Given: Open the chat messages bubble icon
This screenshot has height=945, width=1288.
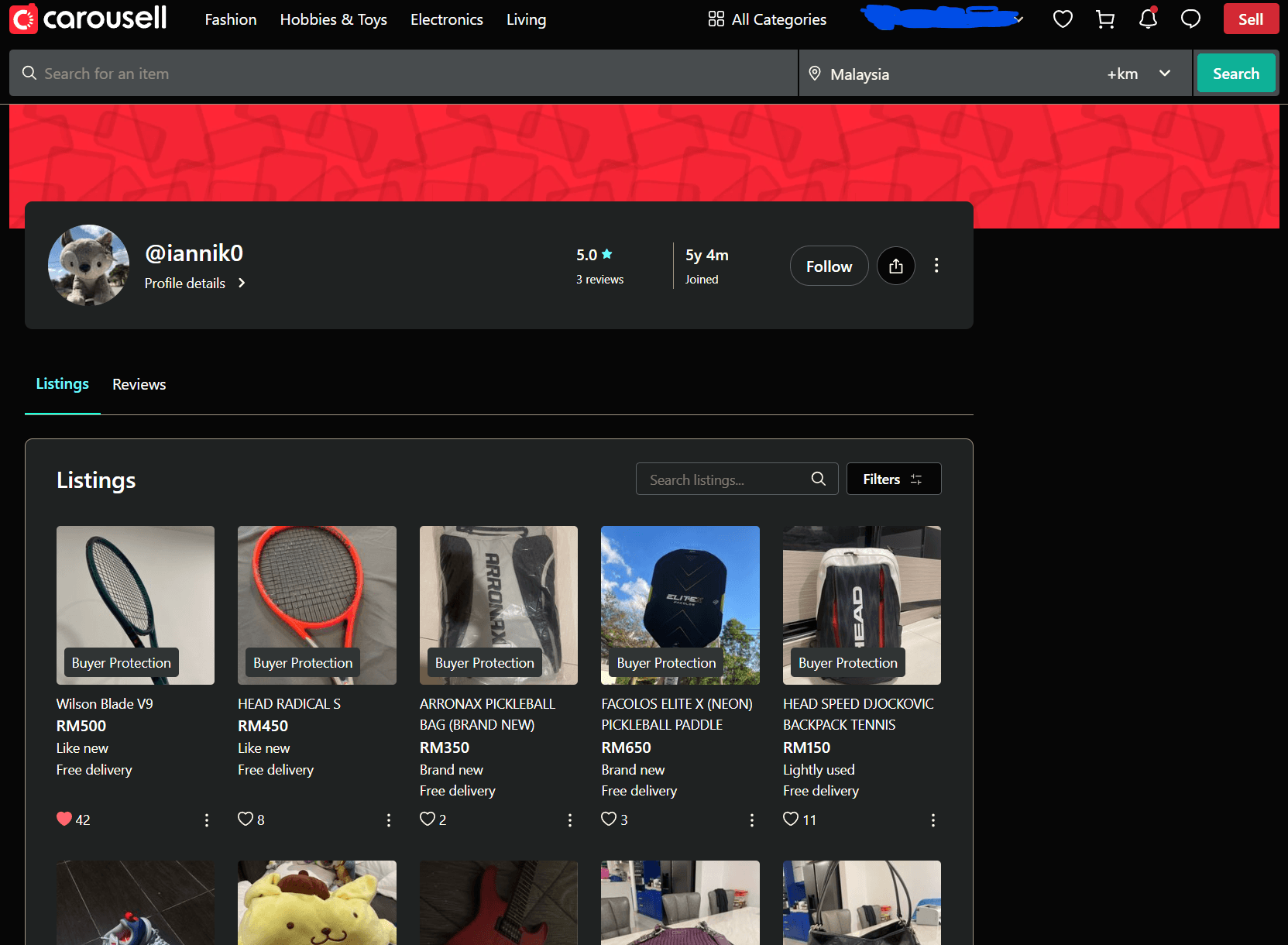Looking at the screenshot, I should click(1190, 19).
